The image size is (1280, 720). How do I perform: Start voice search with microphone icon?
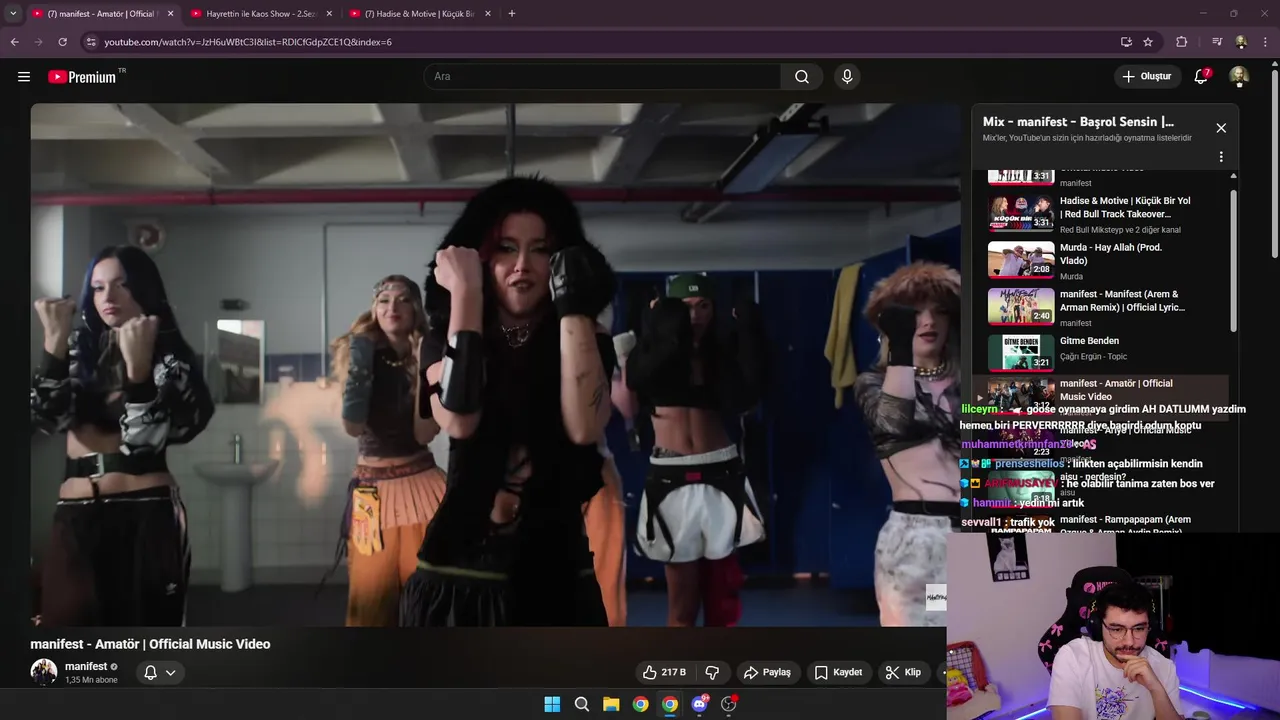[847, 77]
